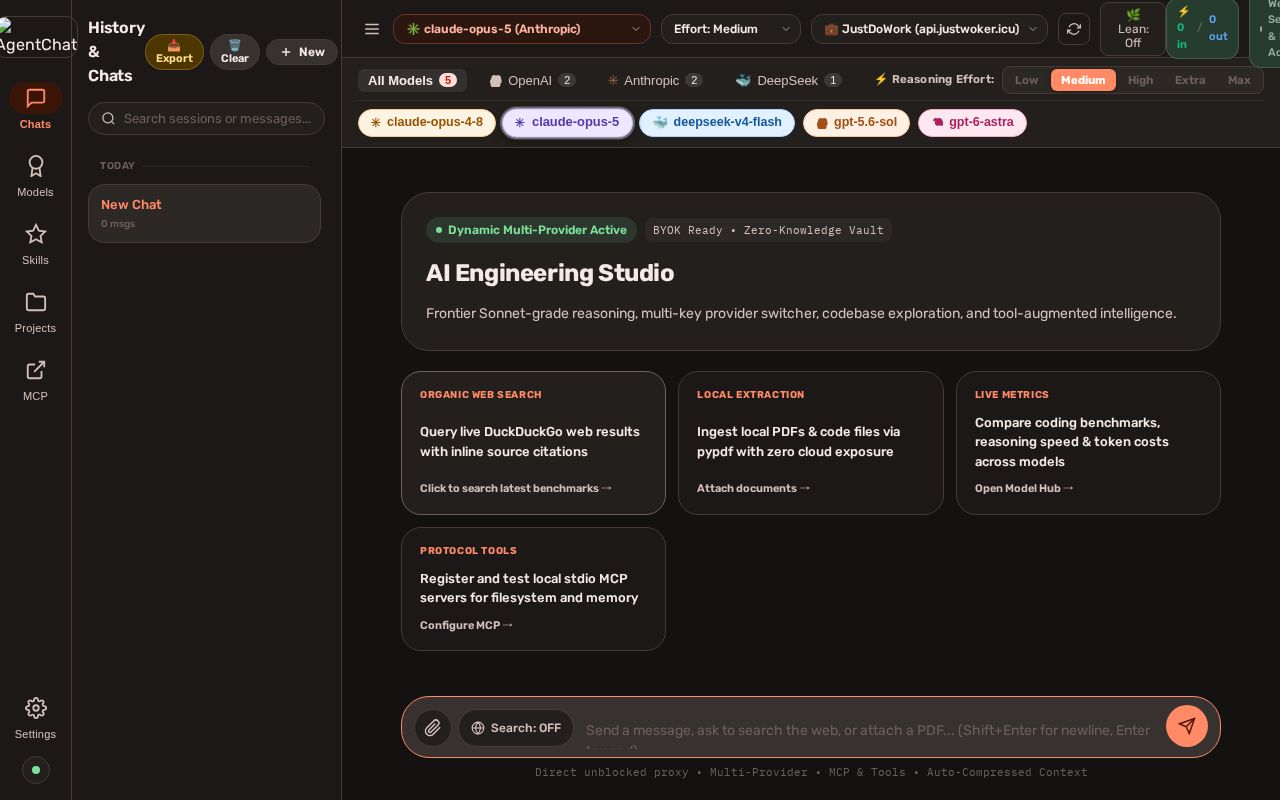Set reasoning effort to High
The image size is (1280, 800).
[1140, 80]
